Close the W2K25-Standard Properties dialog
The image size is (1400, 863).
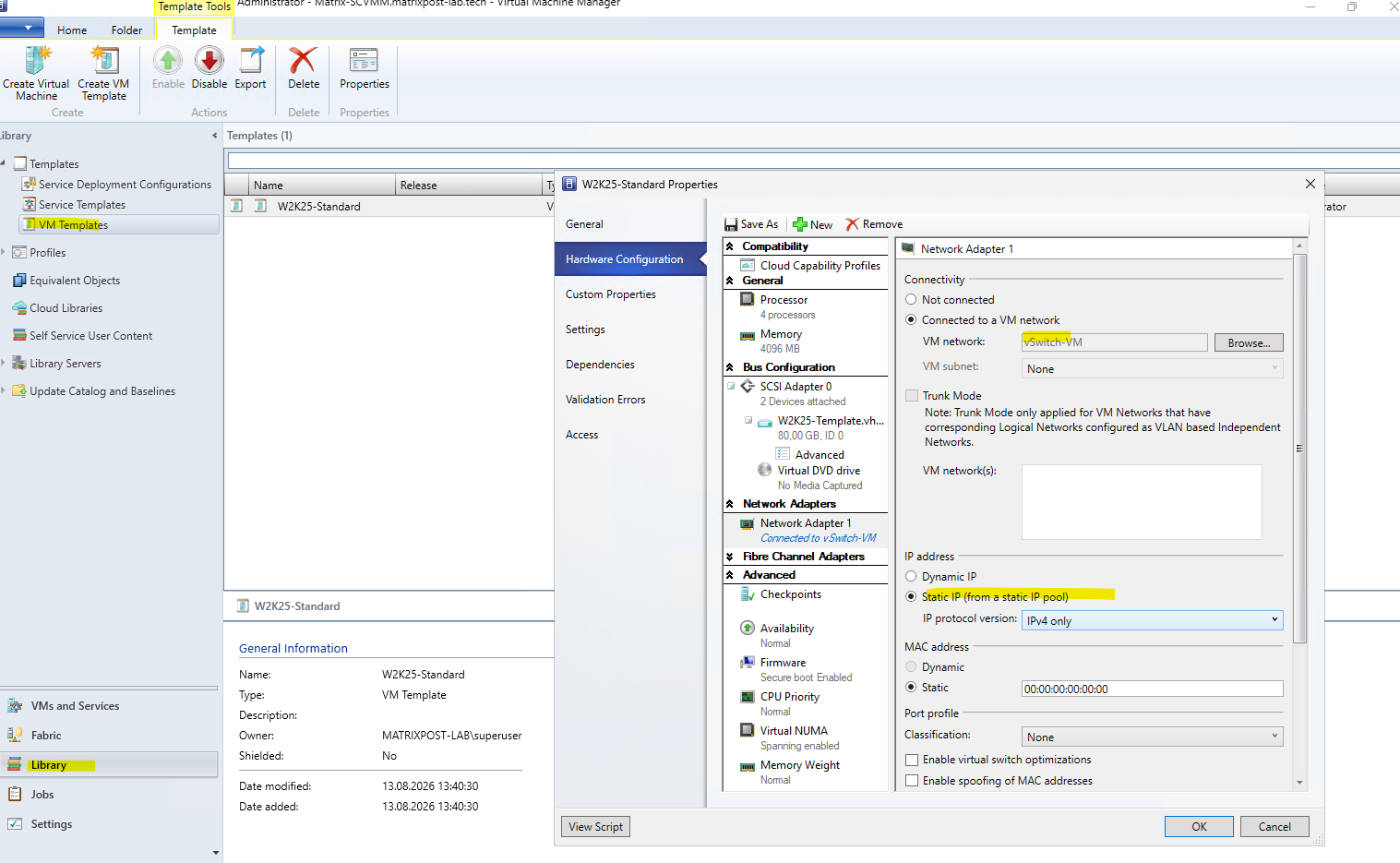tap(1310, 184)
